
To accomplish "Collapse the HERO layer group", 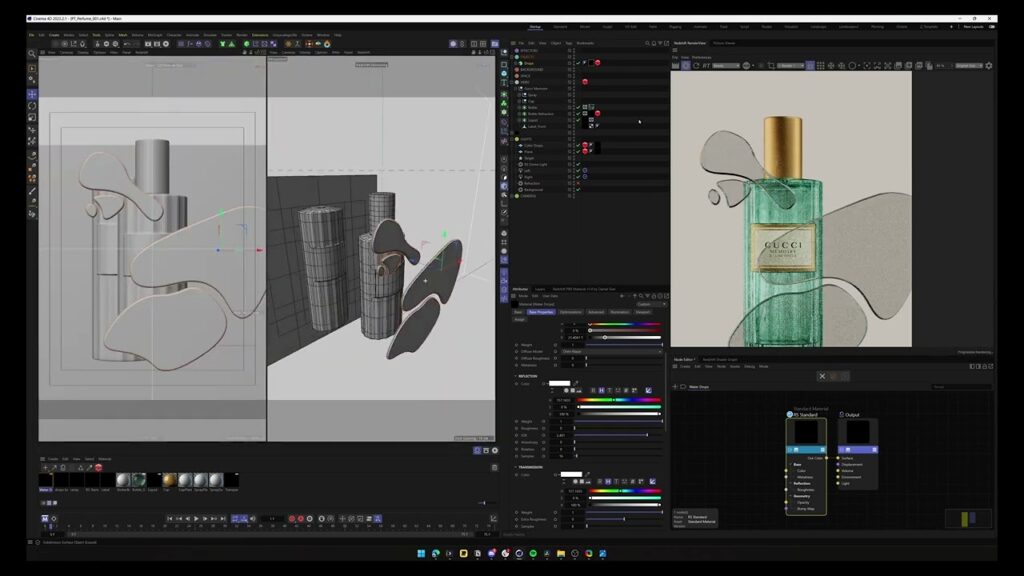I will [513, 82].
